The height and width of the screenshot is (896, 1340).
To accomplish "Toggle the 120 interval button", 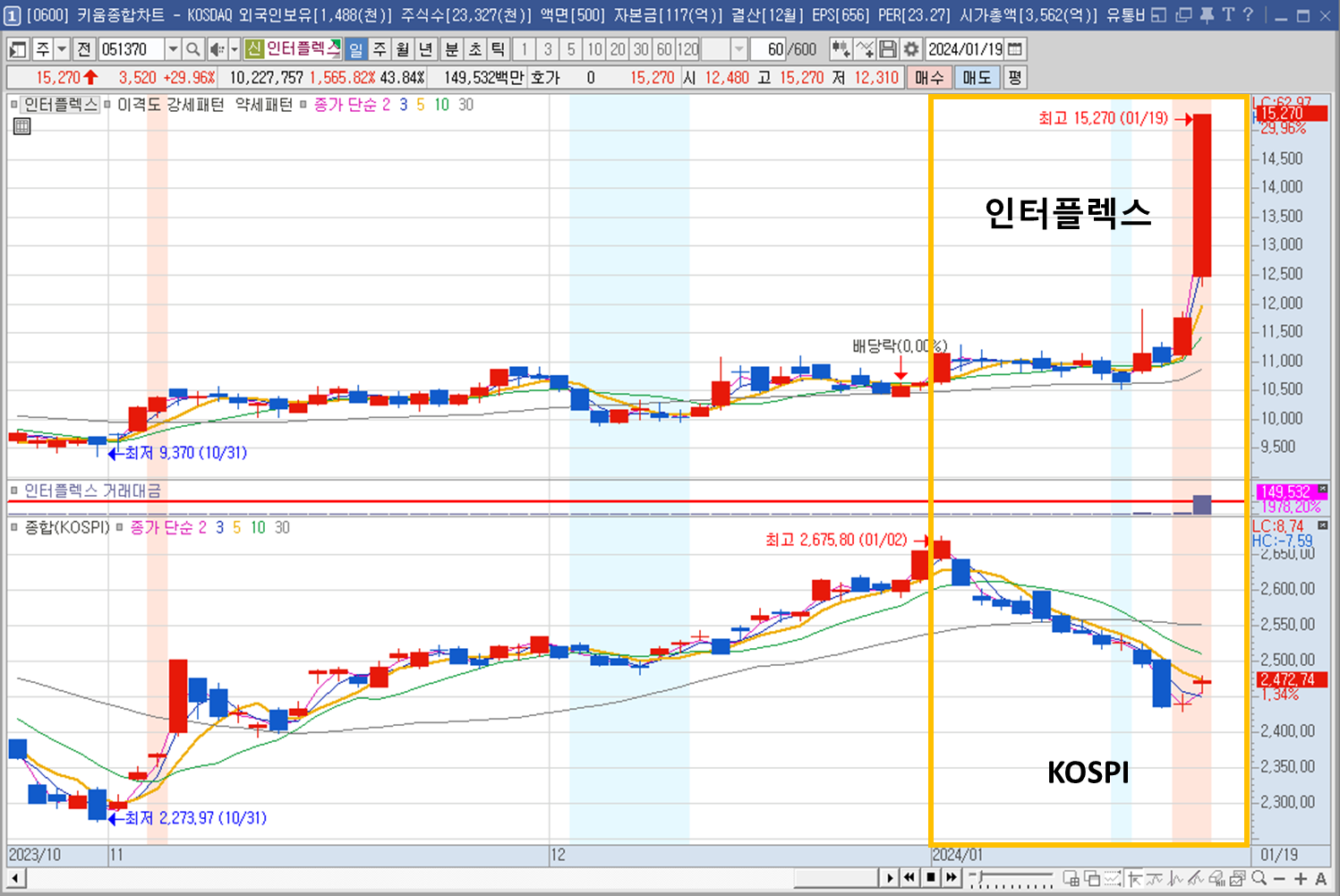I will tap(687, 49).
